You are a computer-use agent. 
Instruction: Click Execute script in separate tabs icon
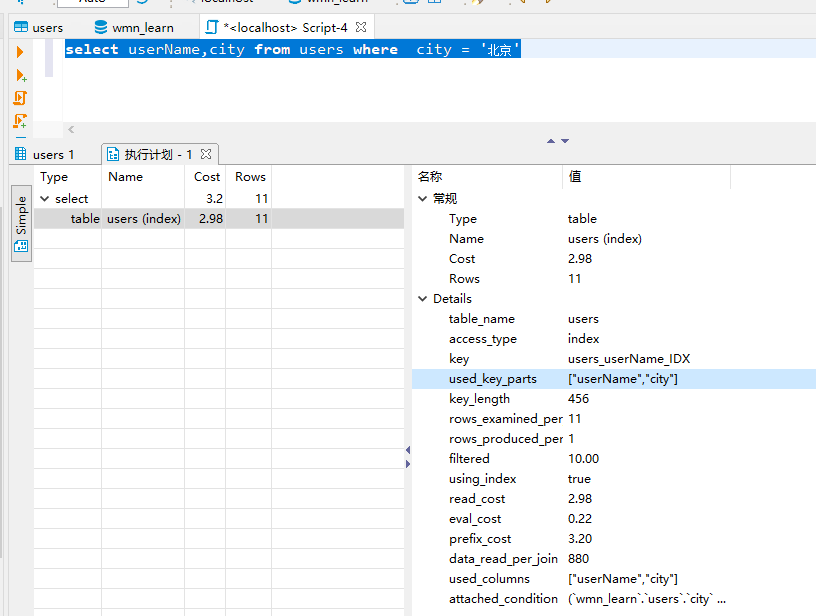click(20, 121)
